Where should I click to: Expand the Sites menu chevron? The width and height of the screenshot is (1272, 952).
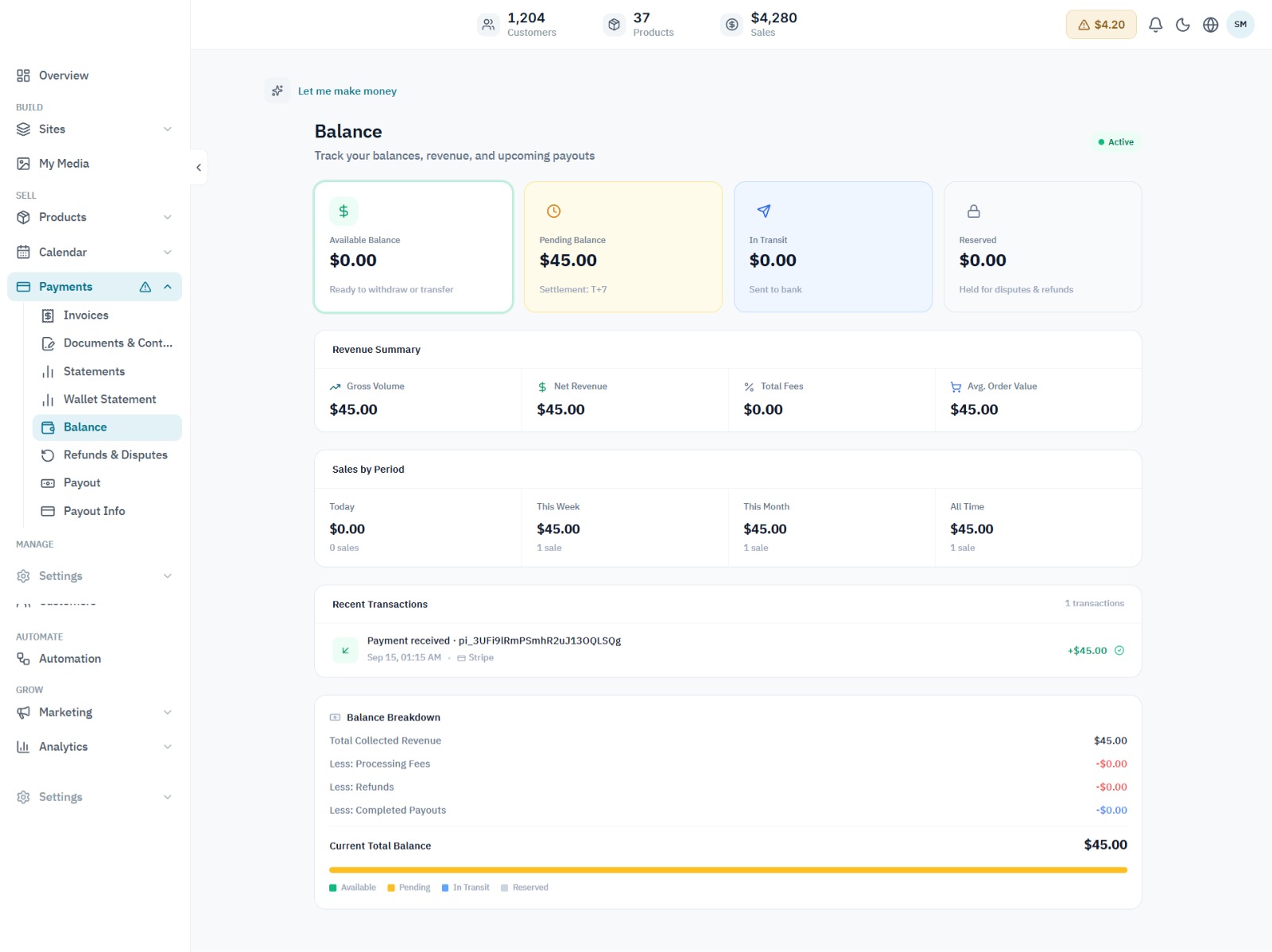tap(168, 129)
